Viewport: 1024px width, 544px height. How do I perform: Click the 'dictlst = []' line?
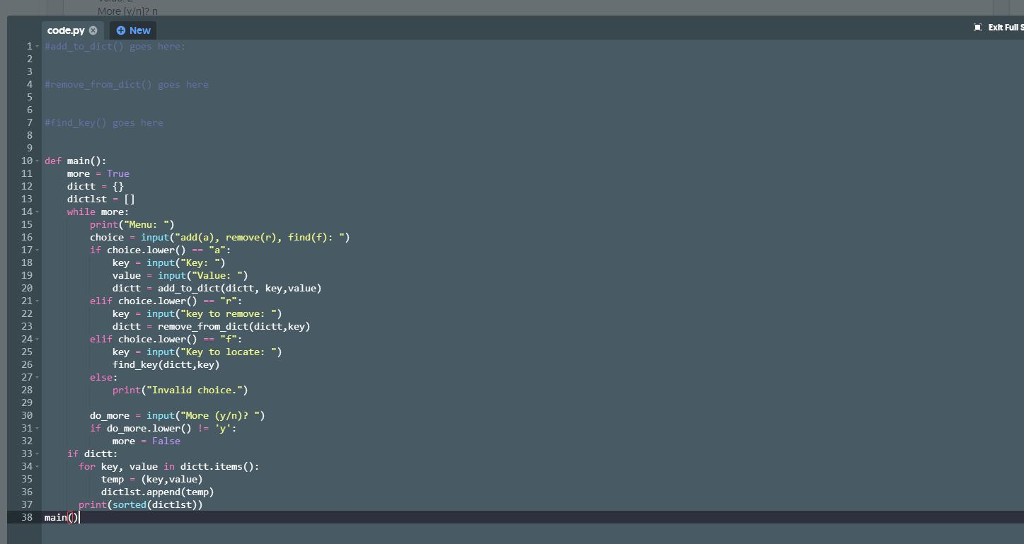101,199
